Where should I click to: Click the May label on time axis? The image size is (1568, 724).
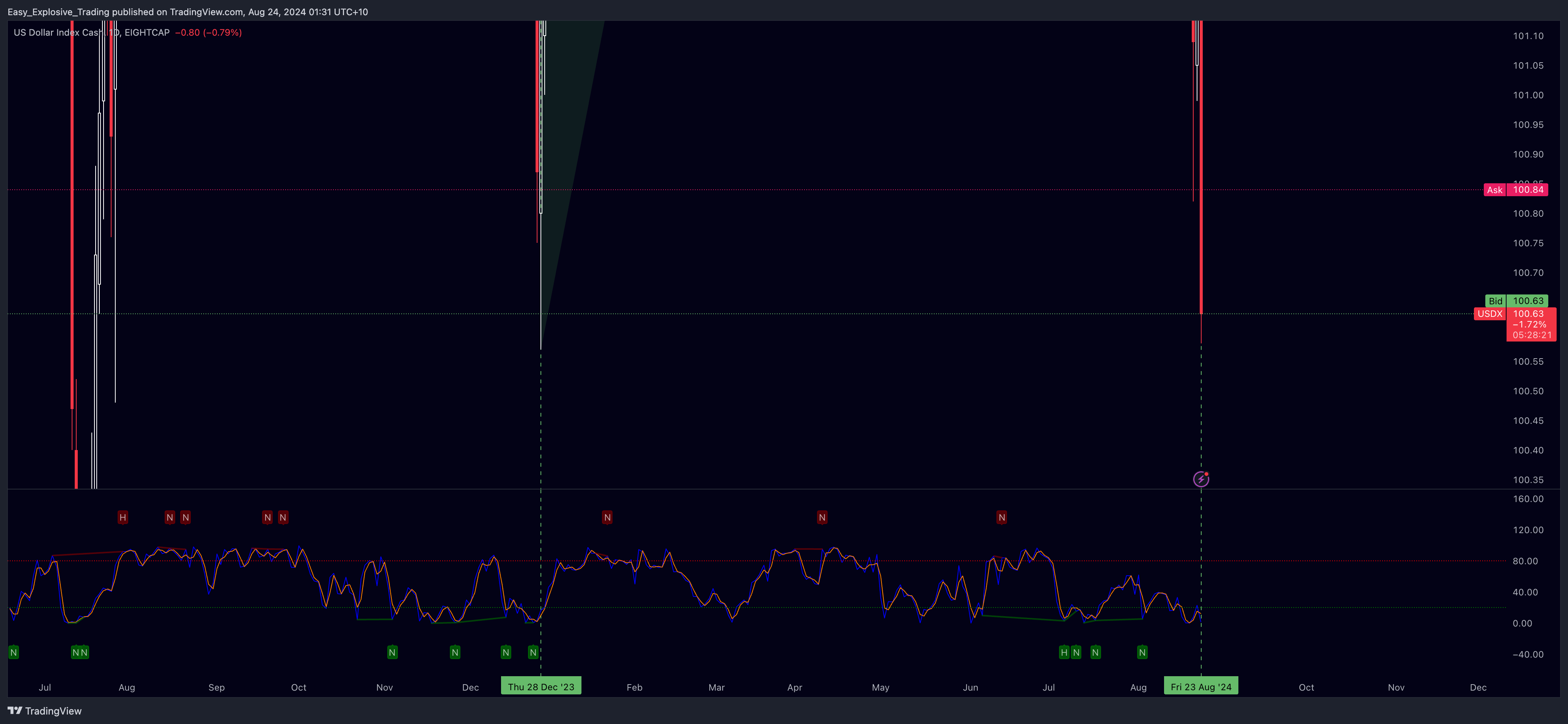click(880, 688)
